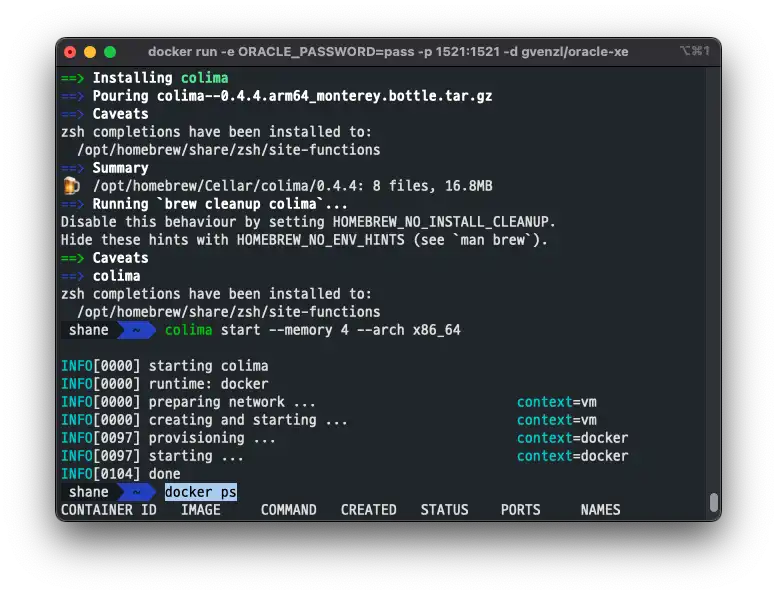Click the 'runtime: docker' INFO line
Screen dimensions: 777x595
[x=165, y=384]
